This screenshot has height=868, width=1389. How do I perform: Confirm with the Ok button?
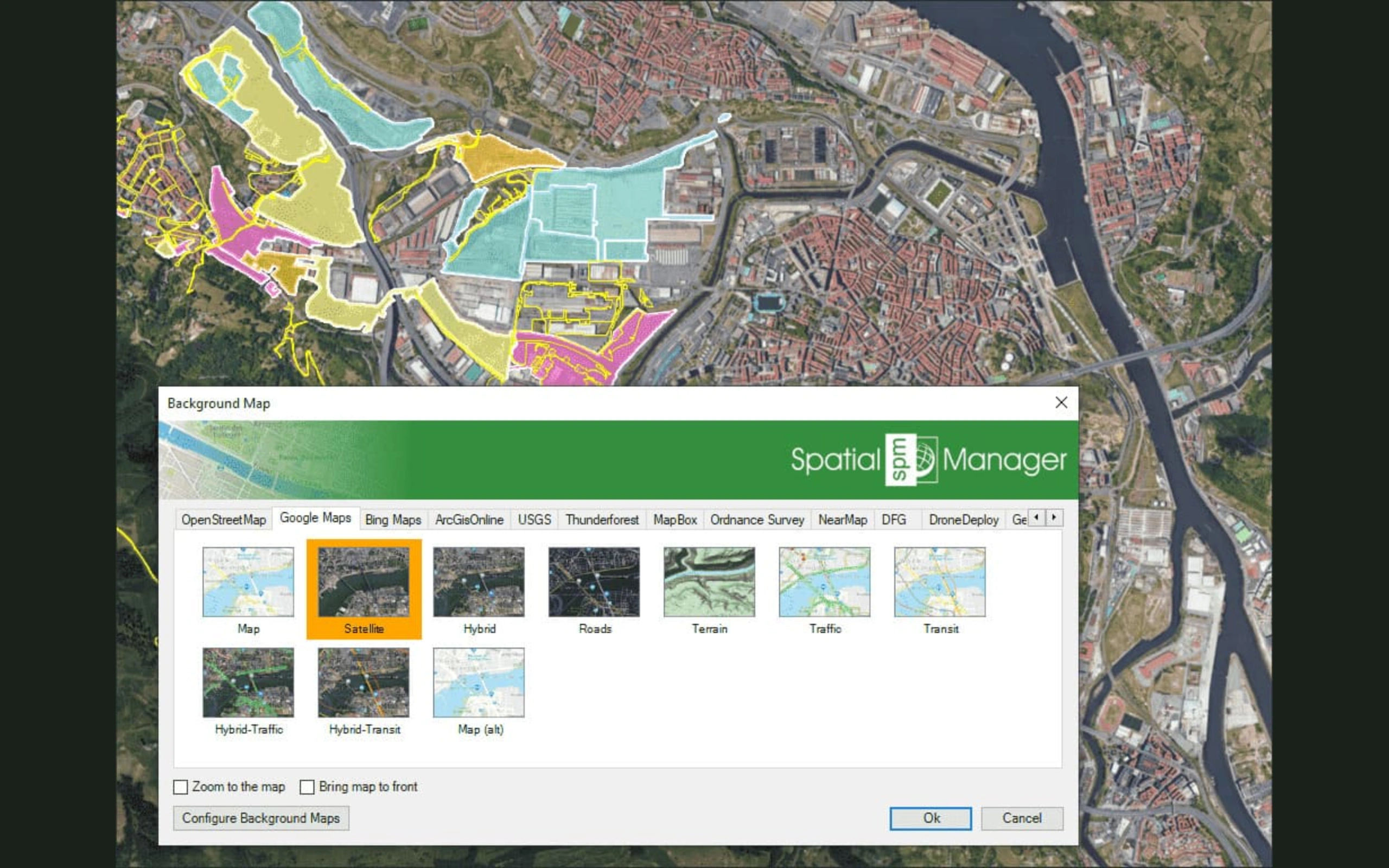point(931,818)
